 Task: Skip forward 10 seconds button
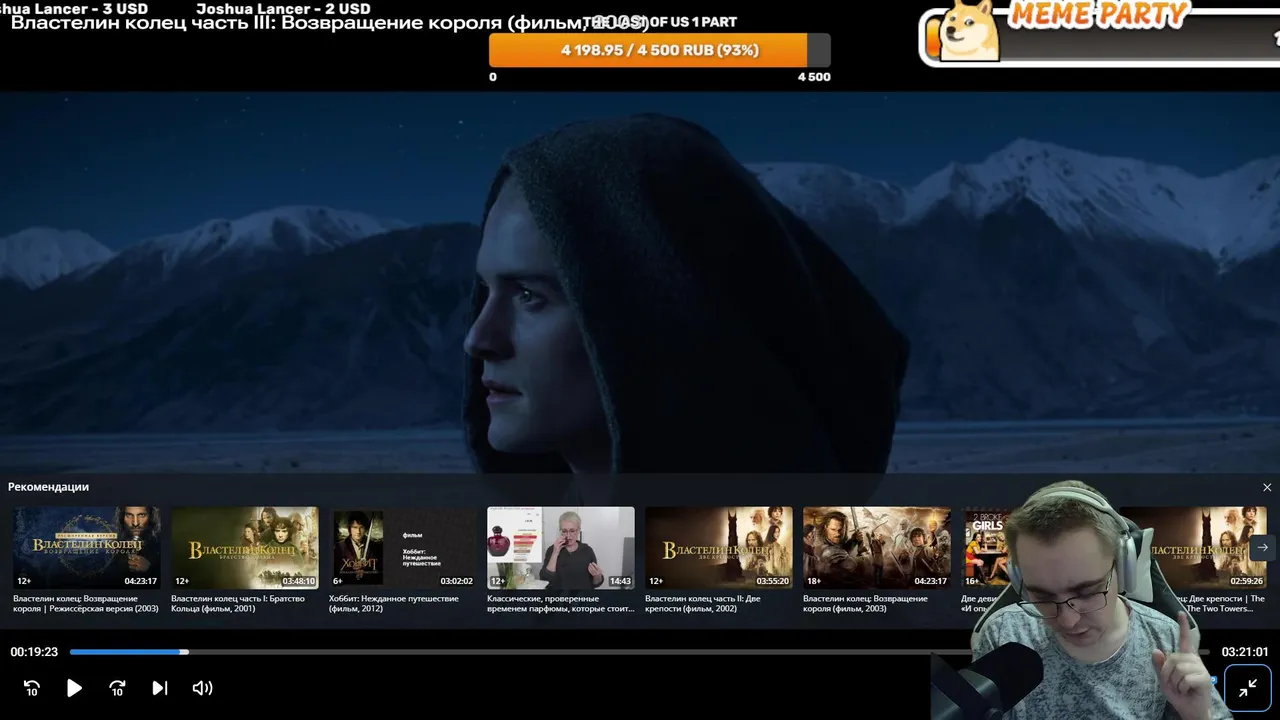pyautogui.click(x=117, y=688)
